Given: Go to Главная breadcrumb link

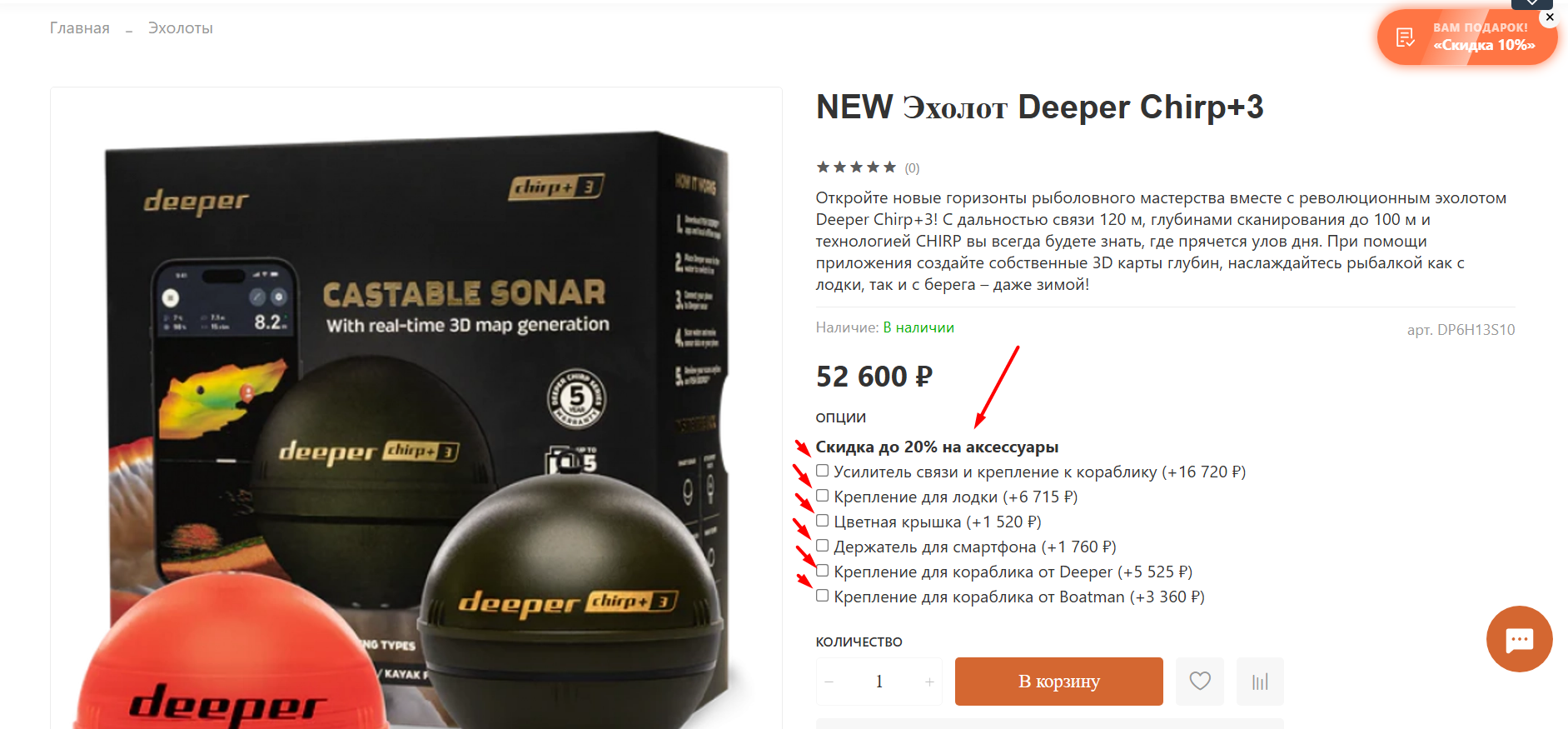Looking at the screenshot, I should (80, 28).
